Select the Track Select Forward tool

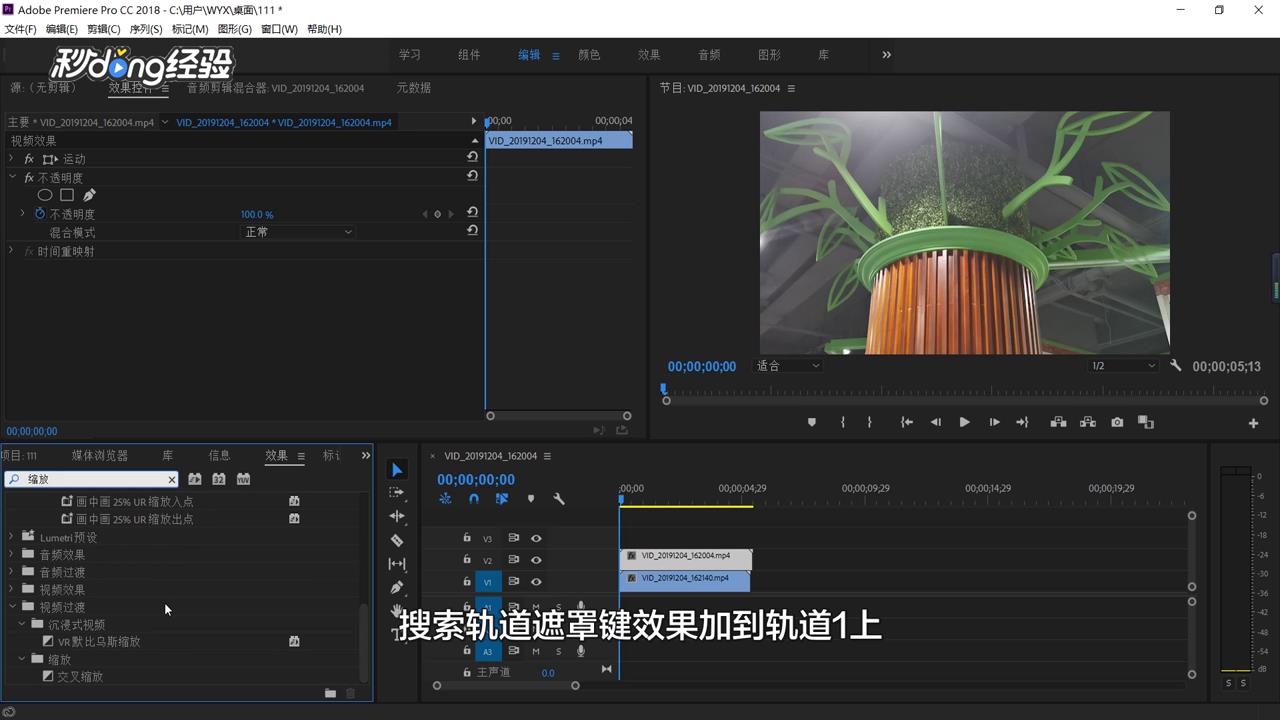tap(397, 493)
